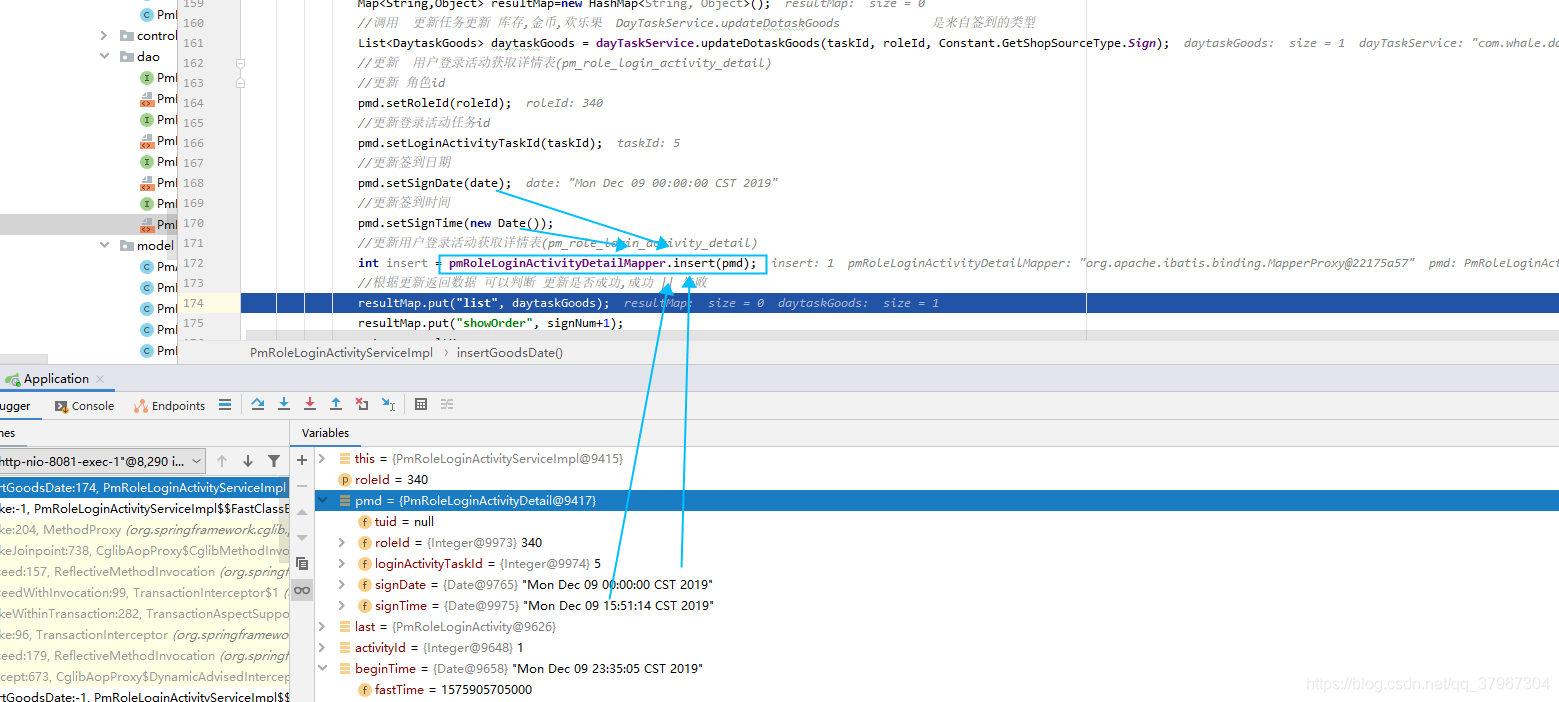The height and width of the screenshot is (702, 1559).
Task: Click the 'tuid = null' variable row
Action: (936, 521)
